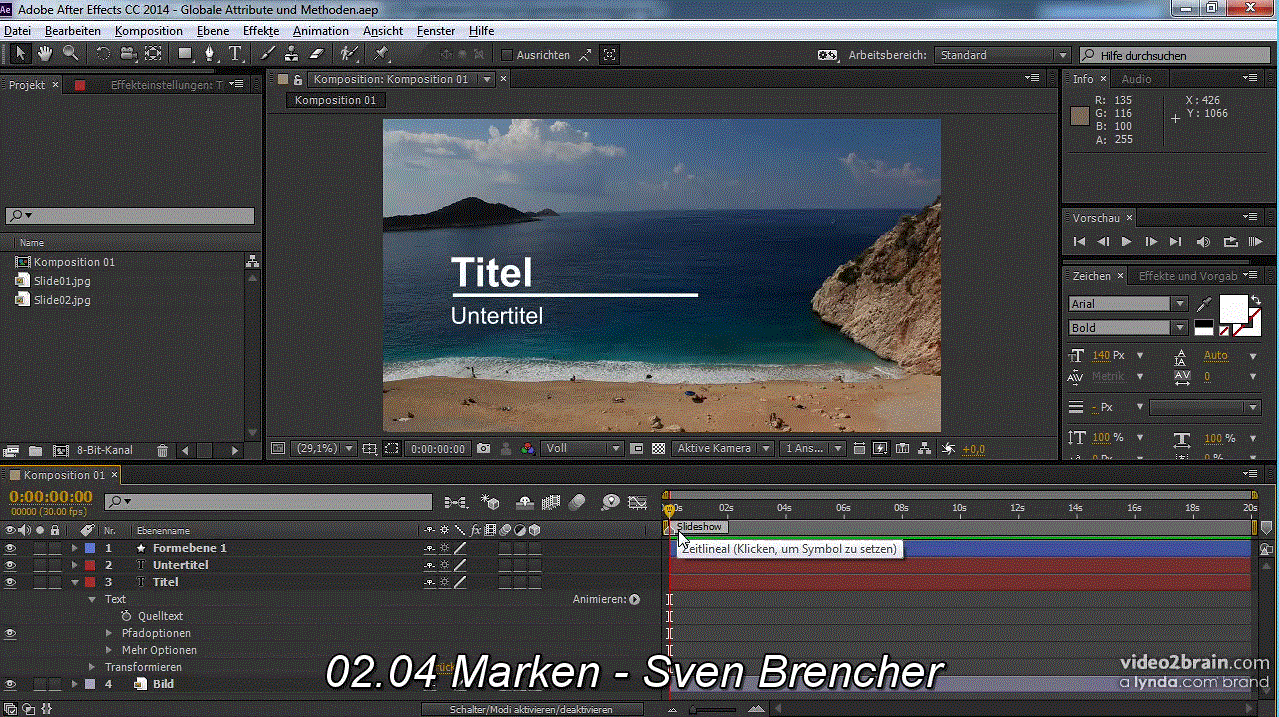
Task: Select the Hand tool
Action: pos(46,54)
